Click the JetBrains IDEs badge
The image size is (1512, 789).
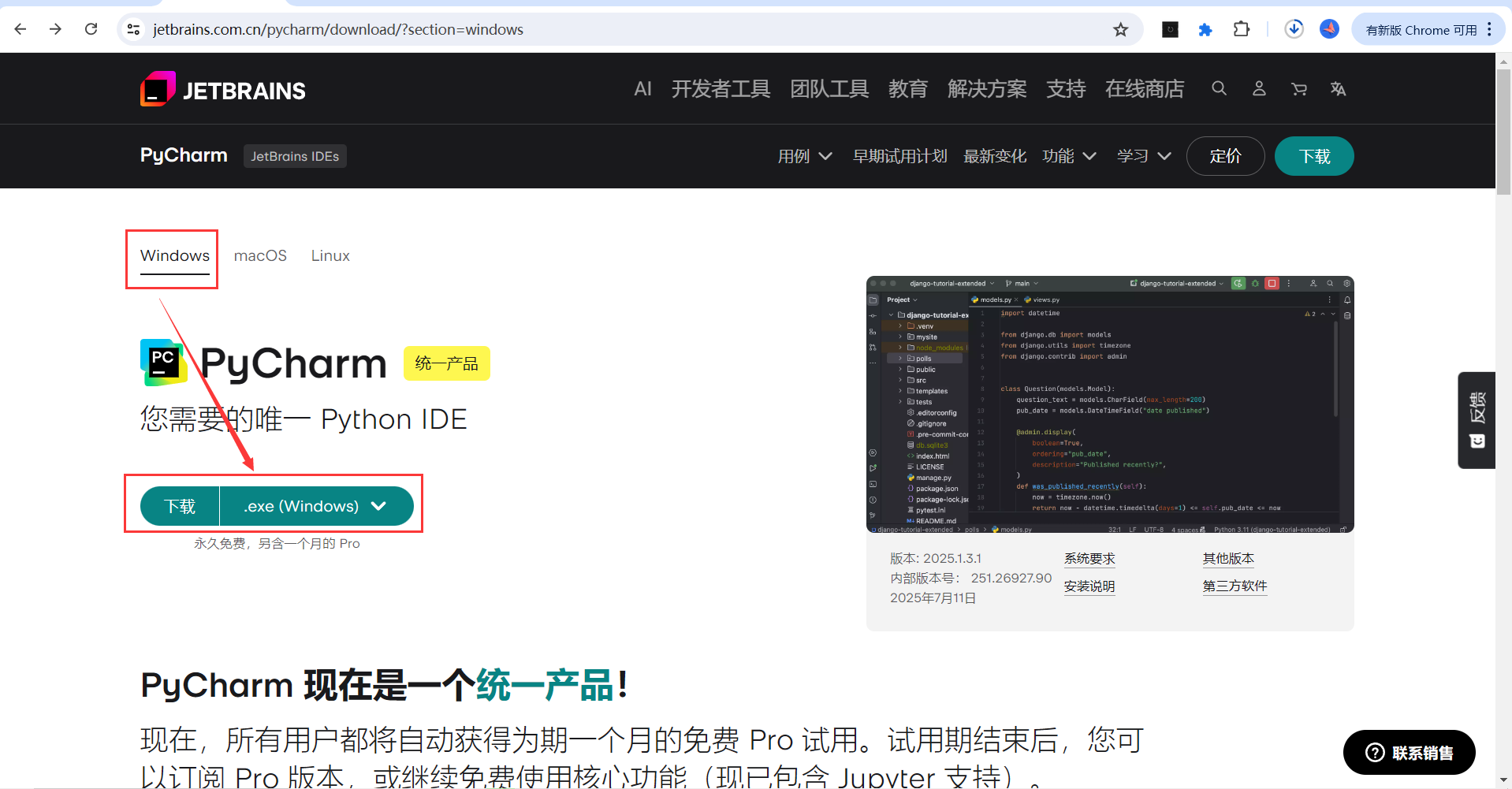click(295, 156)
